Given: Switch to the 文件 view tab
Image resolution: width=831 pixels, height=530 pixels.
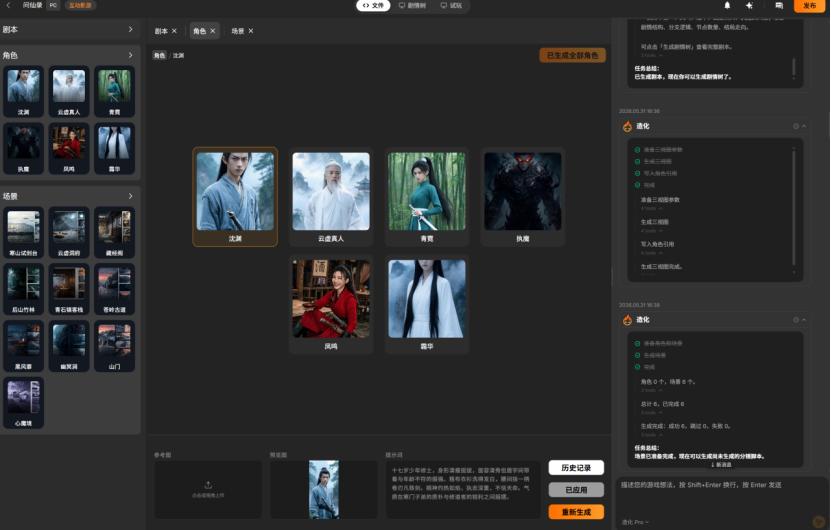Looking at the screenshot, I should (373, 5).
